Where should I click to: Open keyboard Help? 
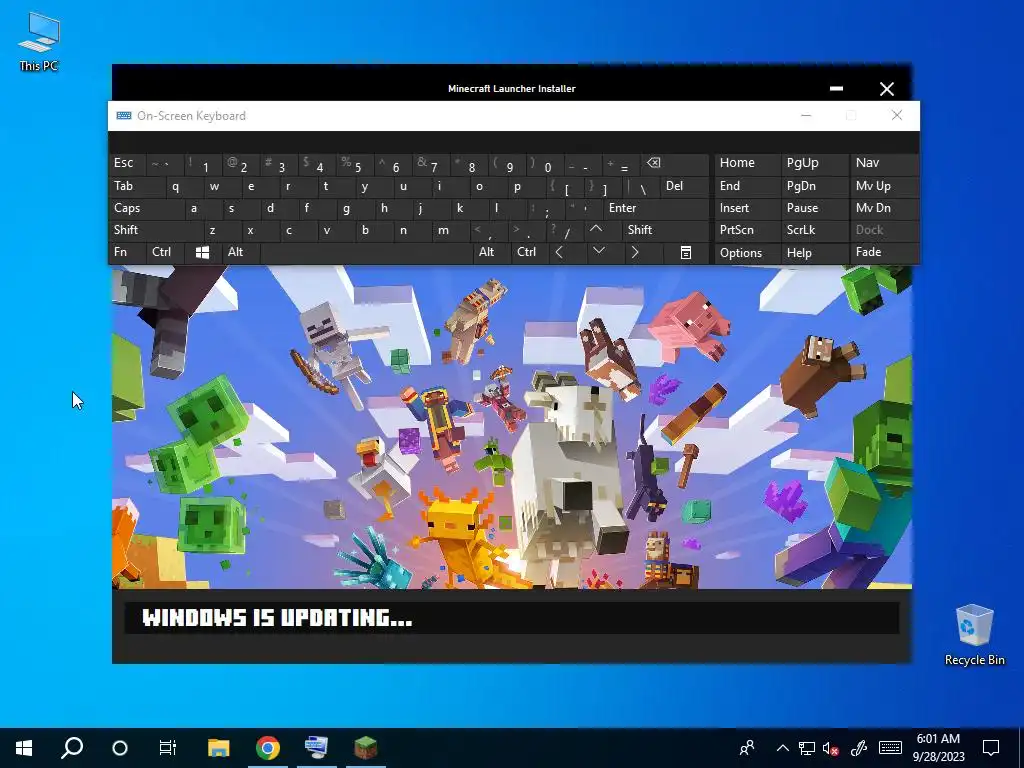click(815, 253)
